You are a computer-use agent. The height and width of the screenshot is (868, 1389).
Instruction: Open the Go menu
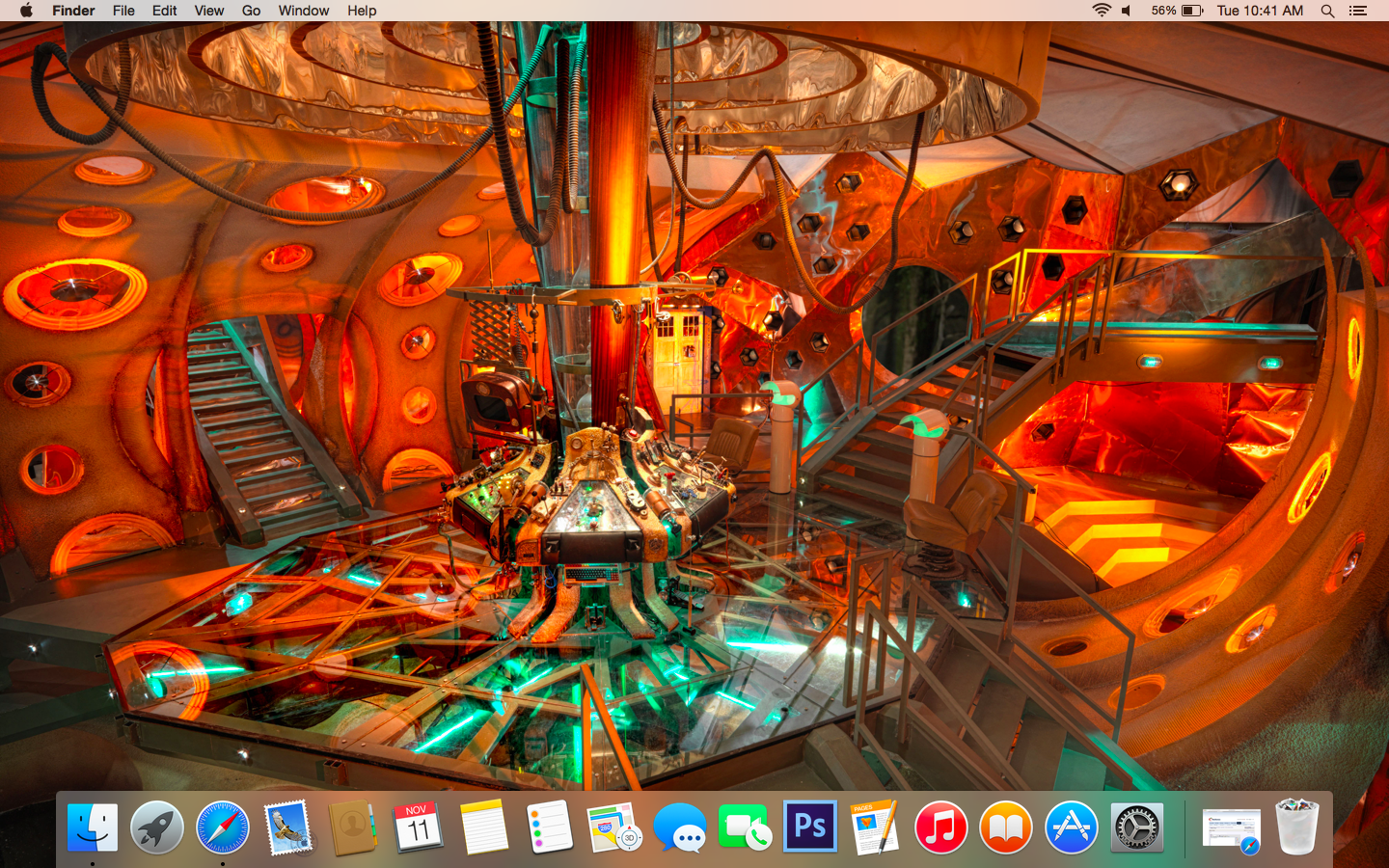click(251, 11)
